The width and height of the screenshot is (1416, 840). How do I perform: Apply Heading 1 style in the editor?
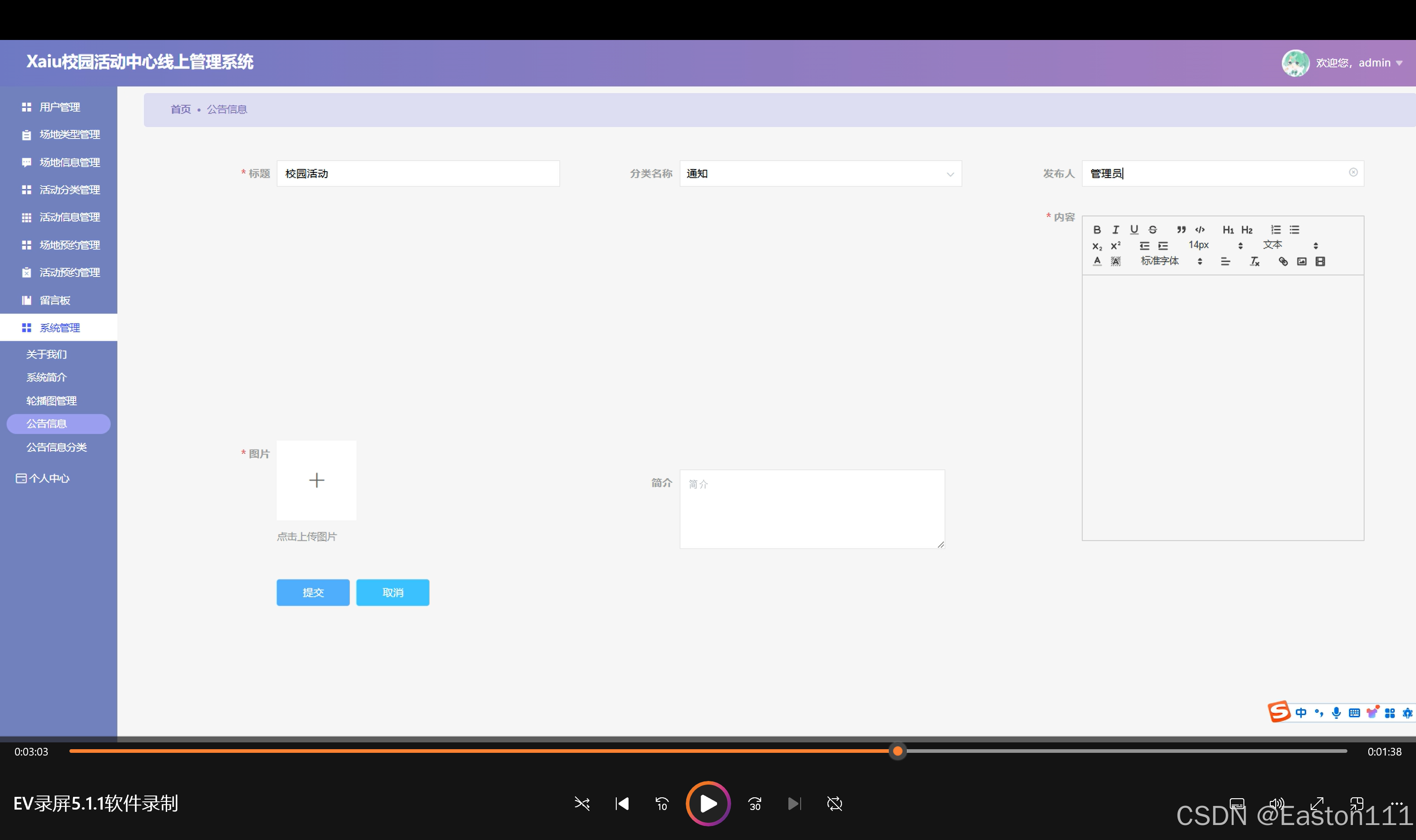pos(1228,229)
